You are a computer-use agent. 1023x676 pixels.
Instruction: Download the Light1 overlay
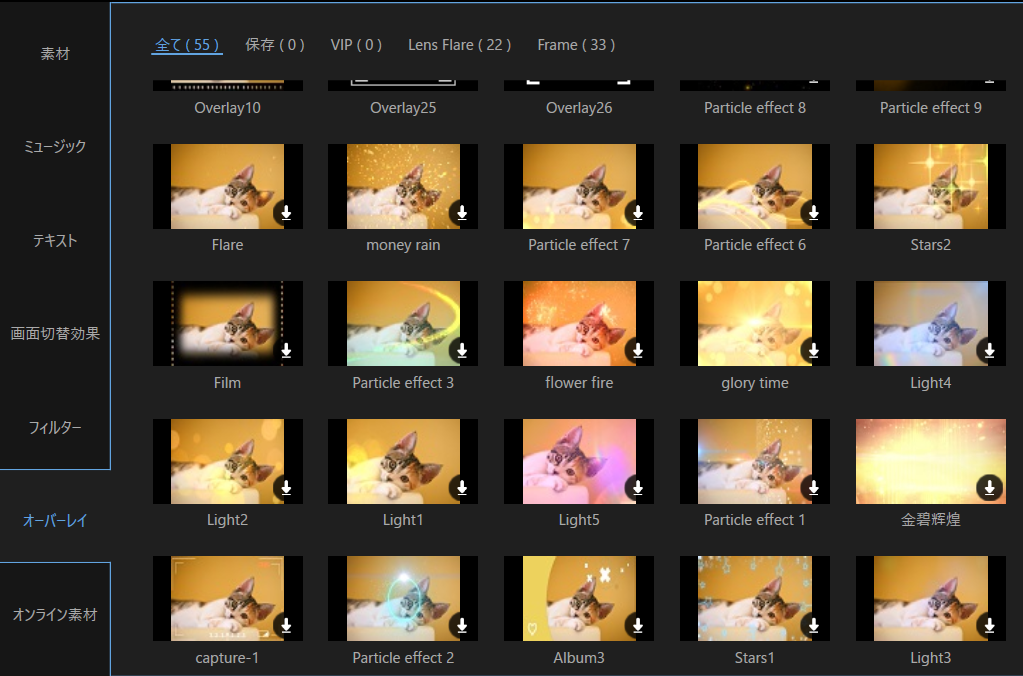pyautogui.click(x=462, y=487)
